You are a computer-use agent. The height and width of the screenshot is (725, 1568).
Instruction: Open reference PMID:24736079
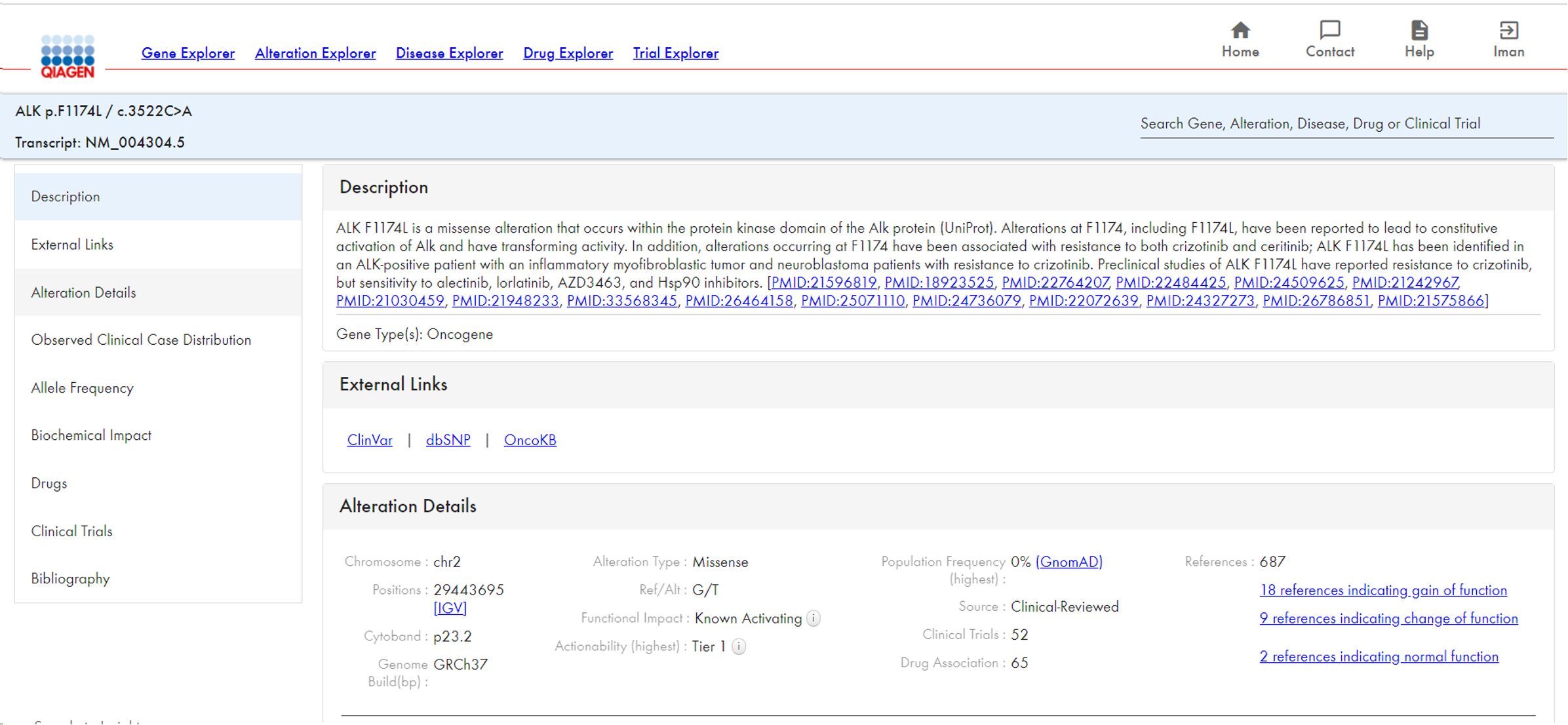967,301
